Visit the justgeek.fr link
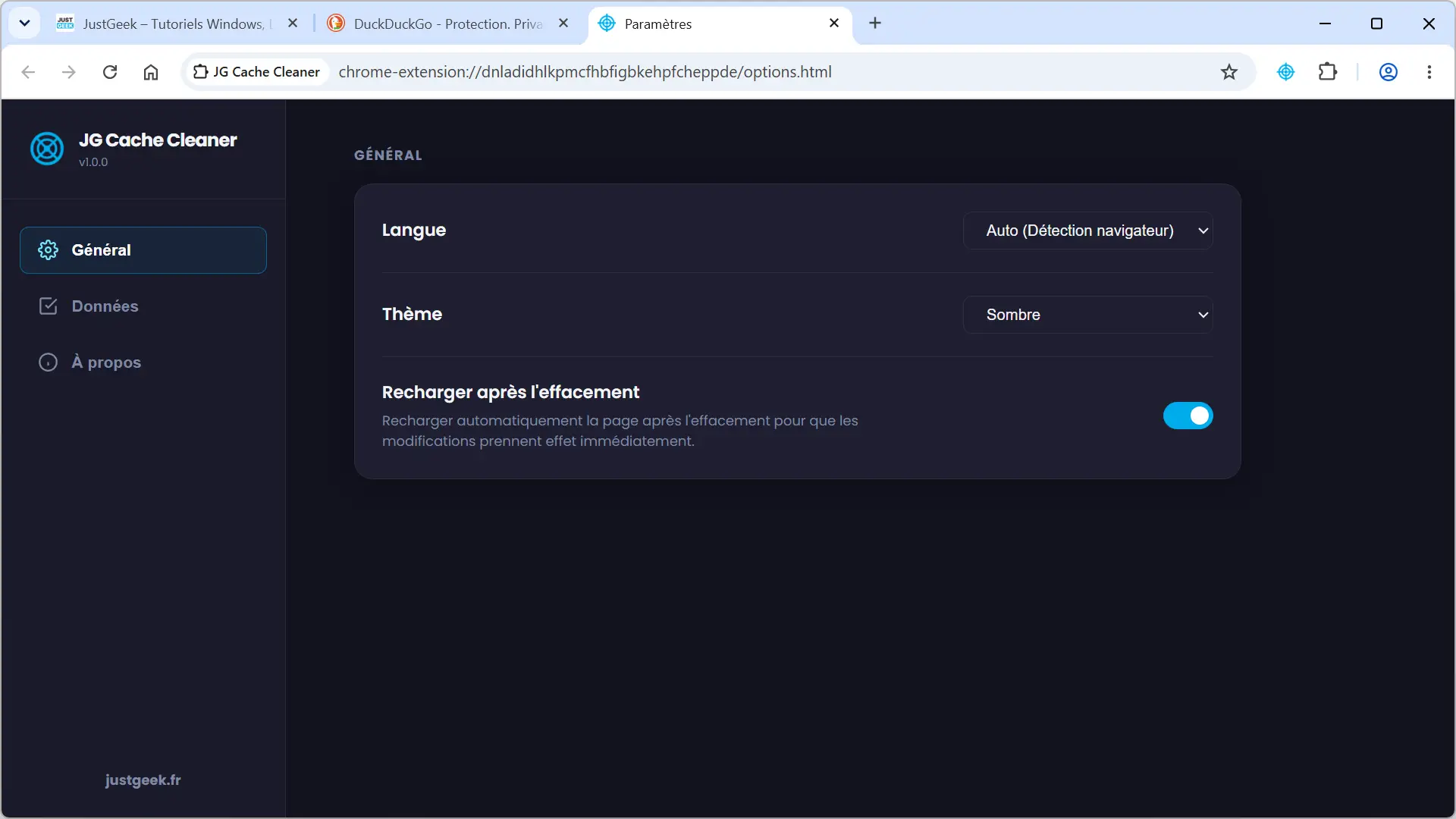The image size is (1456, 819). point(143,780)
